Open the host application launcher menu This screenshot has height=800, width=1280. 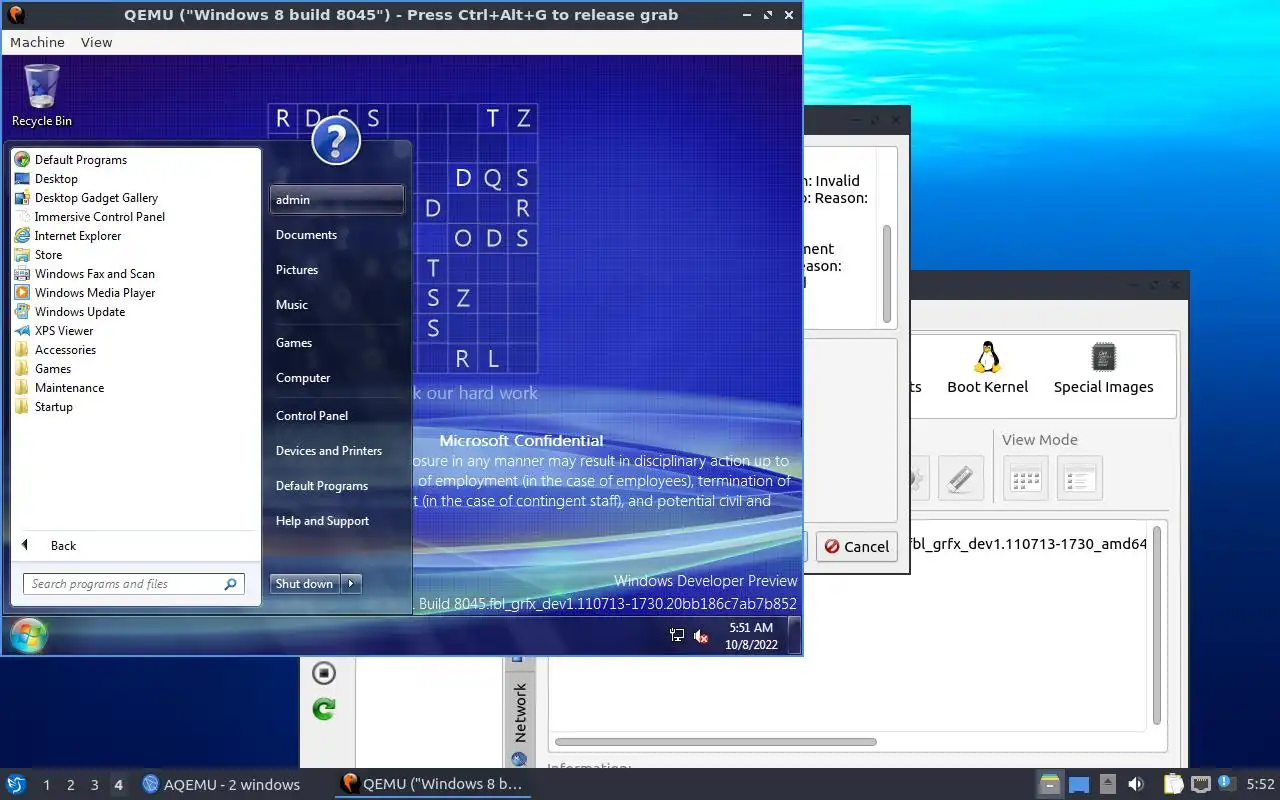coord(15,784)
